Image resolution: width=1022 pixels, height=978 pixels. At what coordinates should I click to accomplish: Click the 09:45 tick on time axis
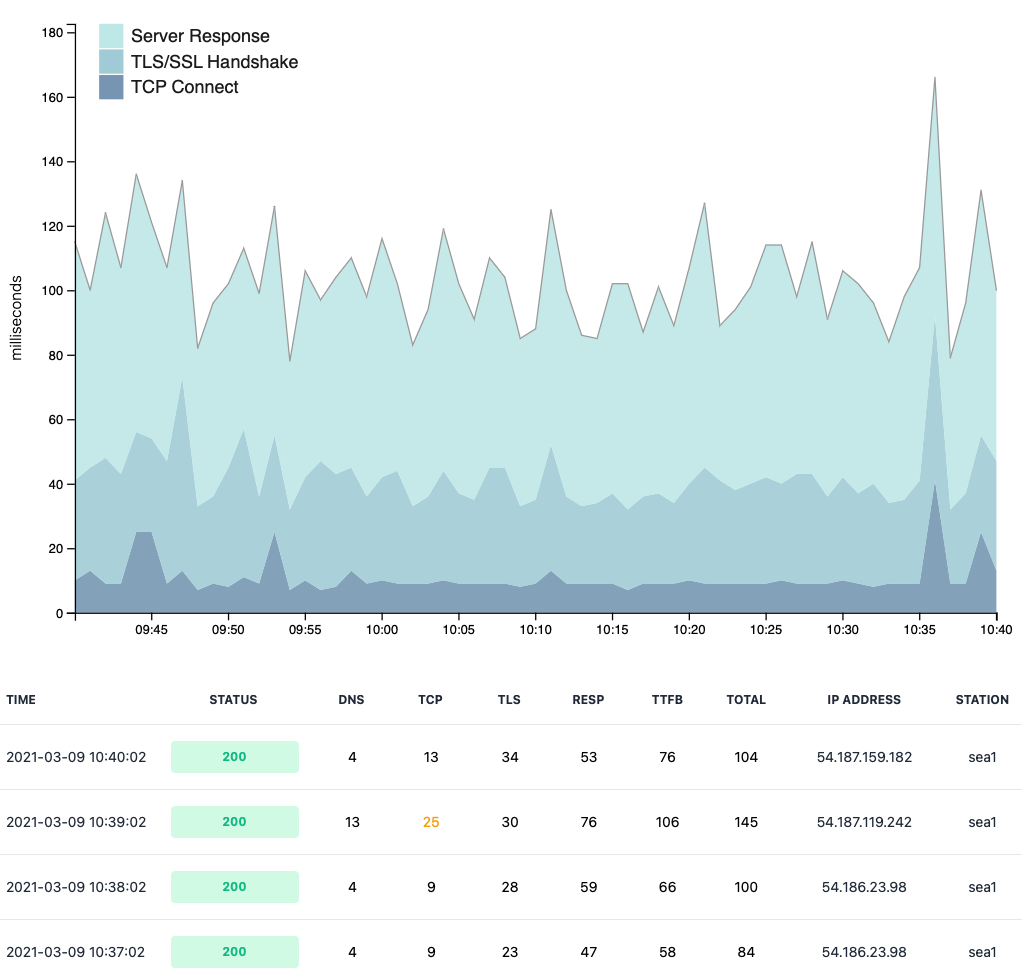[x=151, y=630]
